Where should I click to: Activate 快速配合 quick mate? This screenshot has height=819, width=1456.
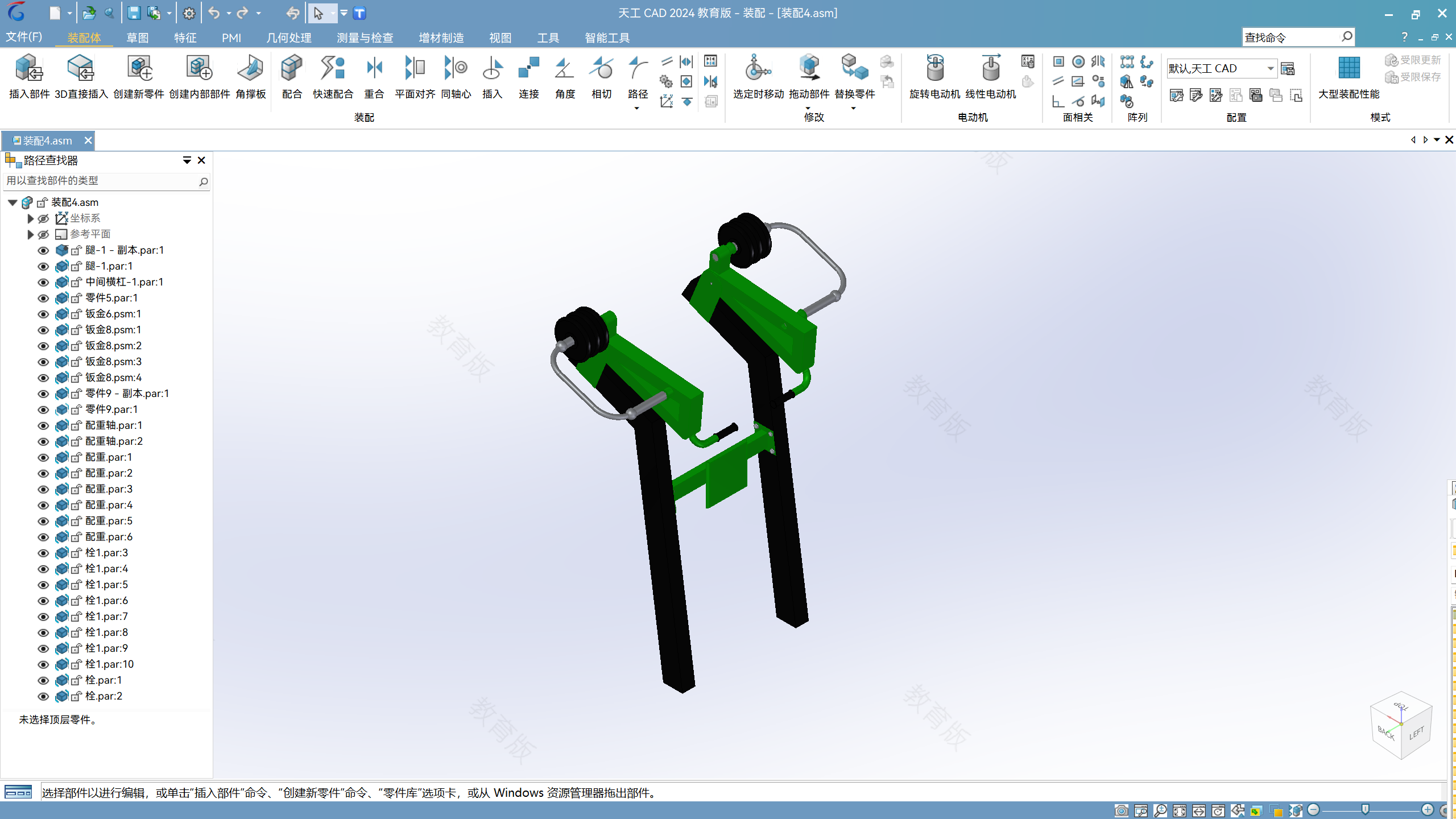pos(333,77)
